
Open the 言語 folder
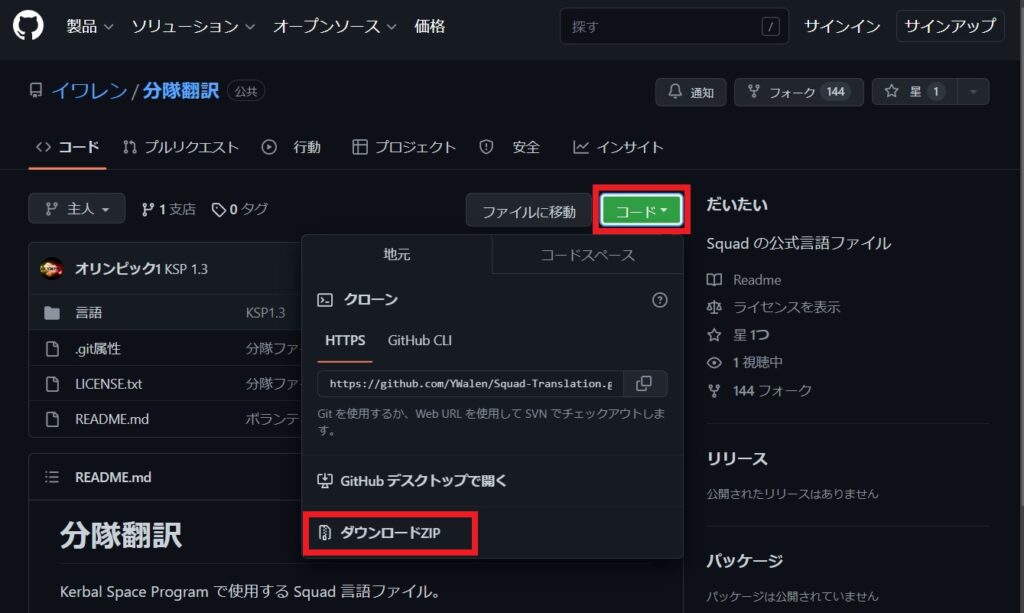(89, 313)
